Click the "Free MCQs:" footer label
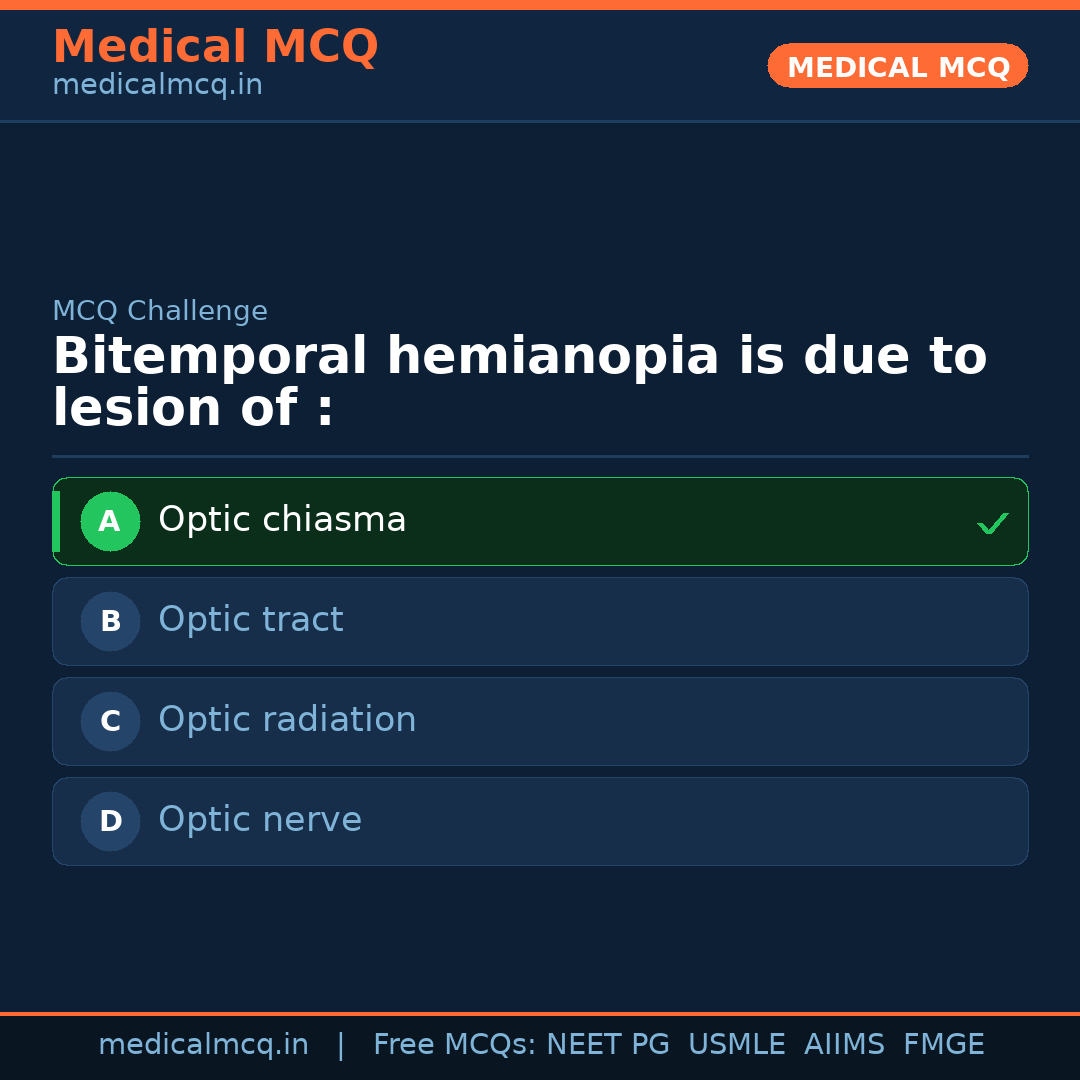Screen dimensions: 1080x1080 (454, 1045)
